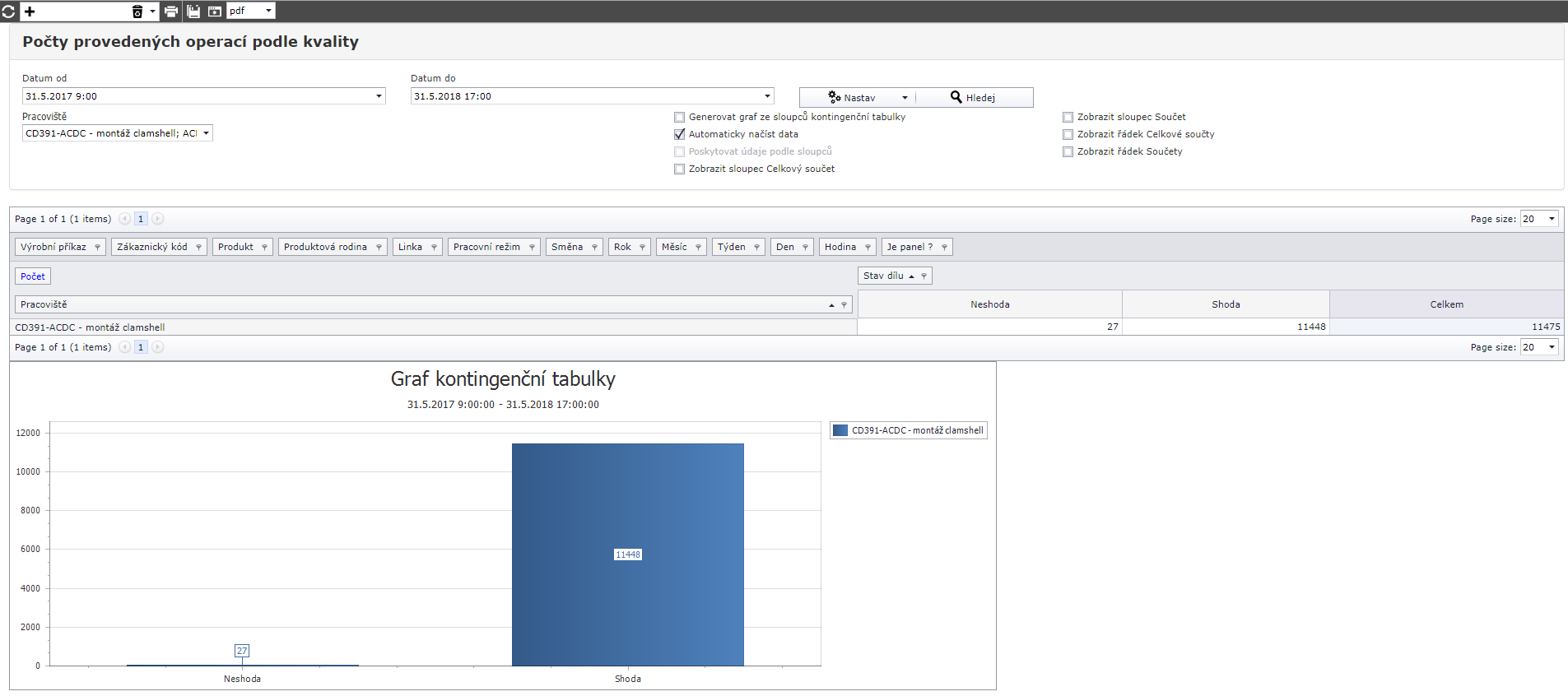Click the preview window icon beside pdf
The image size is (1568, 696).
tap(215, 12)
